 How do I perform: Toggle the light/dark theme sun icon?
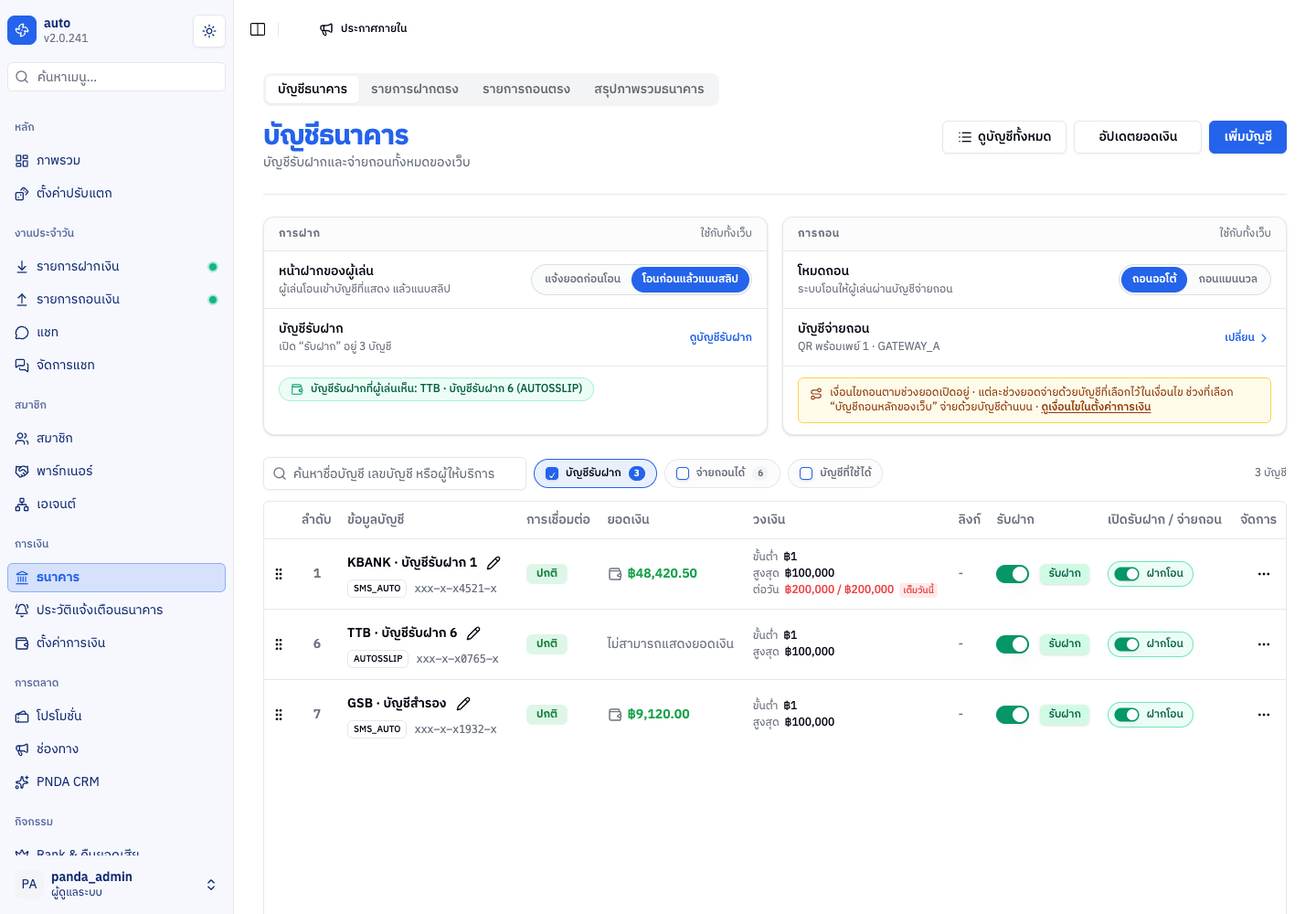click(209, 31)
